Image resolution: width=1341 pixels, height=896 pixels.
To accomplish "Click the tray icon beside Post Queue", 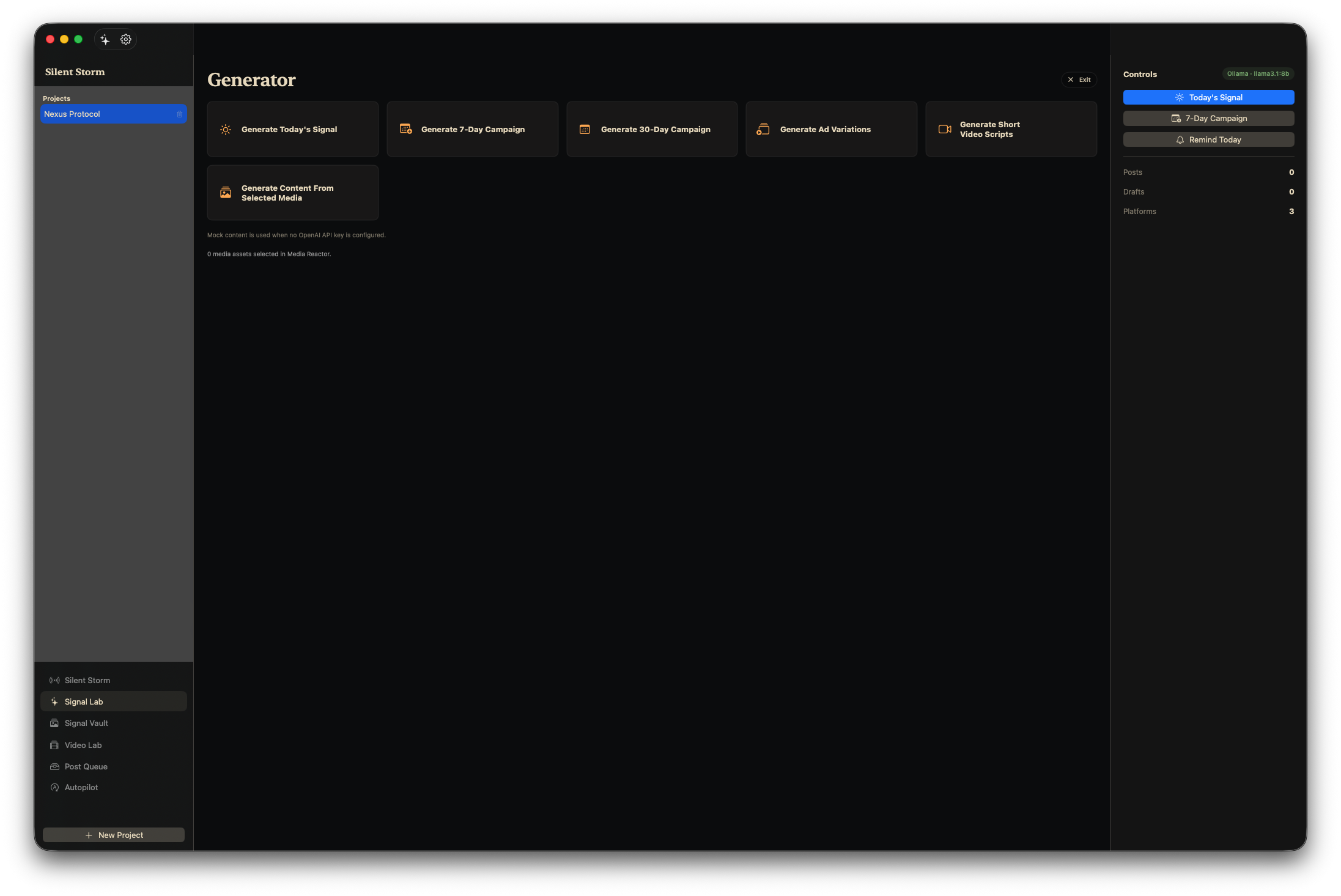I will (x=54, y=767).
